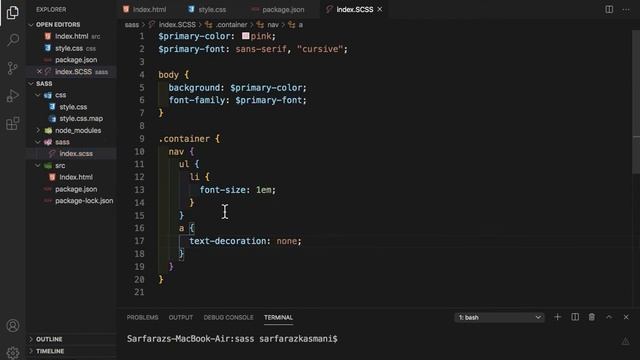Image resolution: width=640 pixels, height=360 pixels.
Task: Click the terminal prompt line
Action: point(232,339)
